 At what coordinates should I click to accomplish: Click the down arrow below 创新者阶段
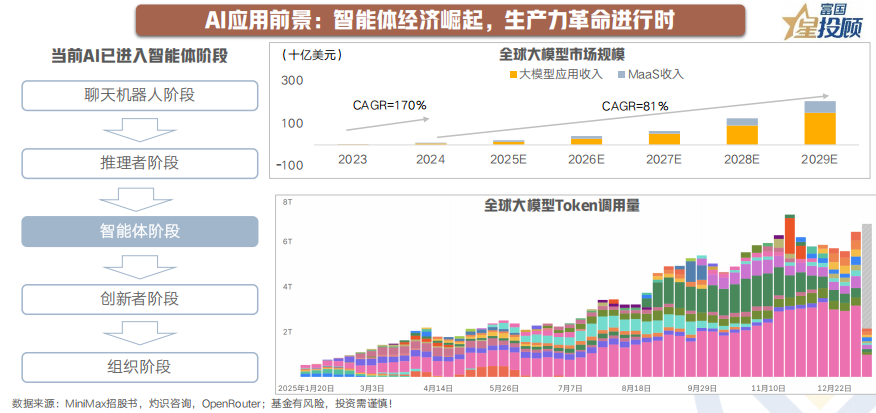pyautogui.click(x=140, y=333)
